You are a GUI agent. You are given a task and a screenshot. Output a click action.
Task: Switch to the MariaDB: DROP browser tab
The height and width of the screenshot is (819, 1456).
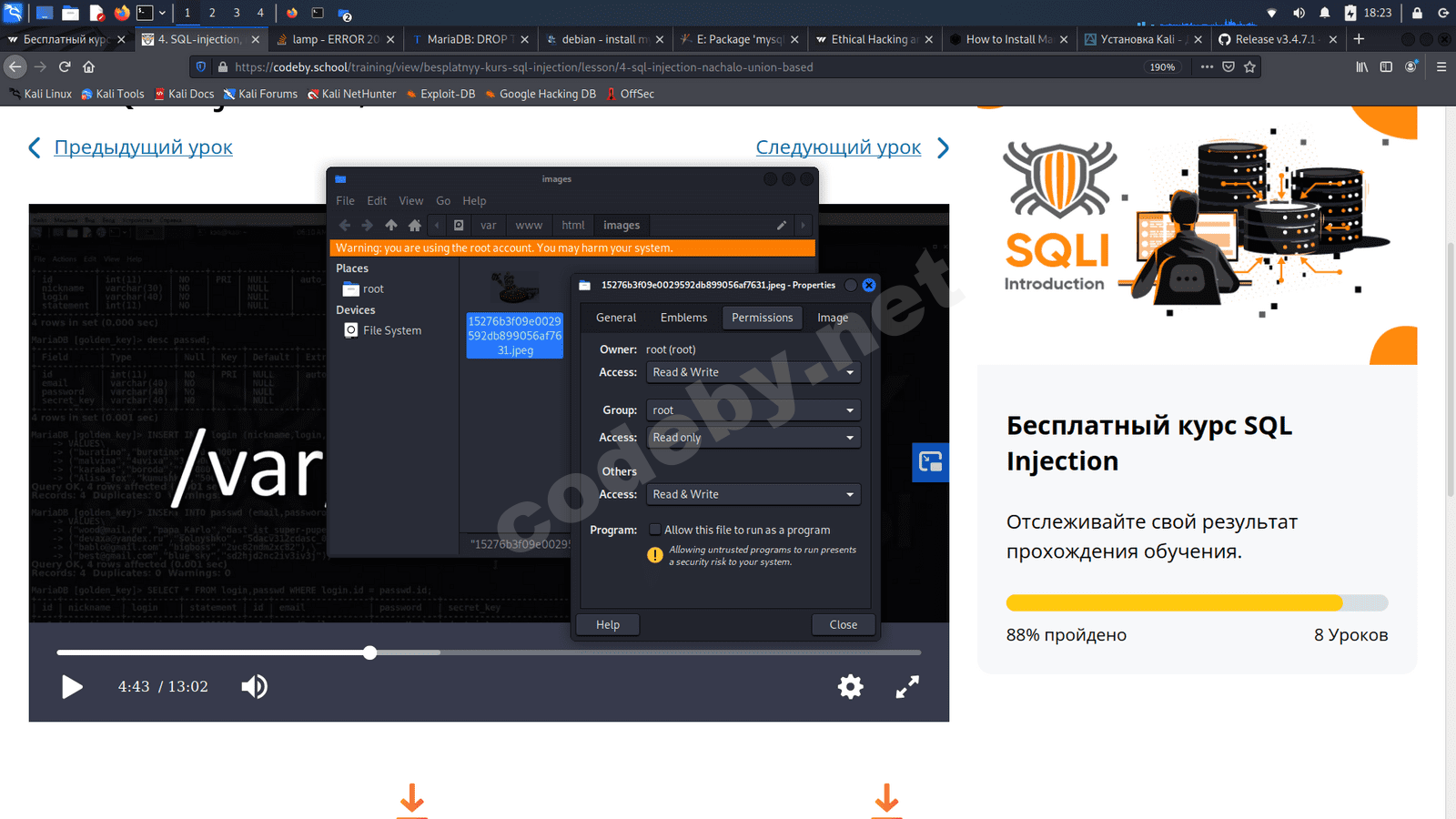coord(467,39)
